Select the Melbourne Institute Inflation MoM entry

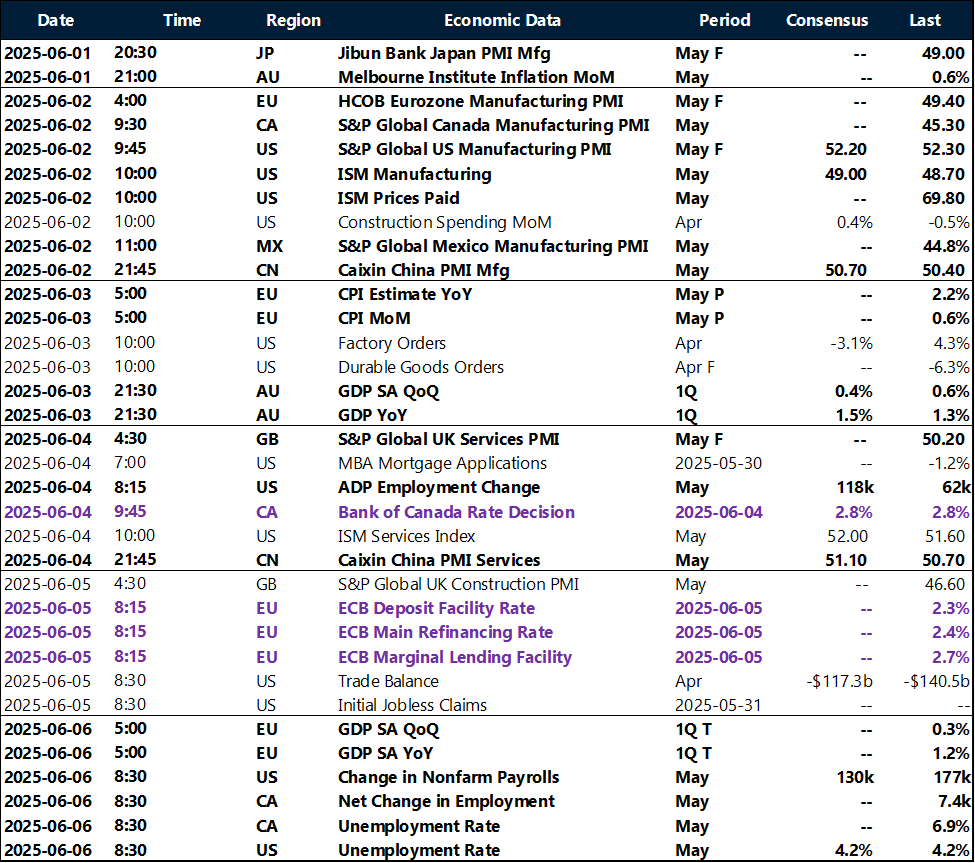click(476, 77)
